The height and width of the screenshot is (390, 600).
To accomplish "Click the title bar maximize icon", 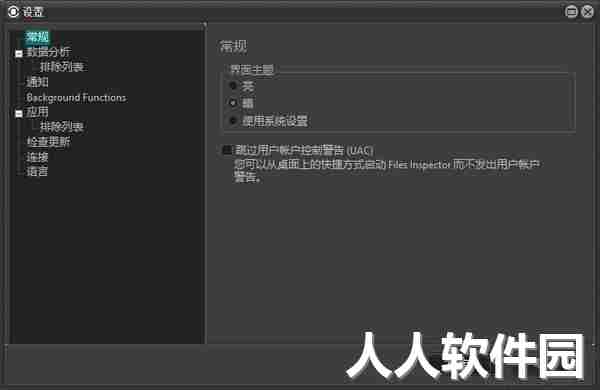I will click(x=571, y=12).
